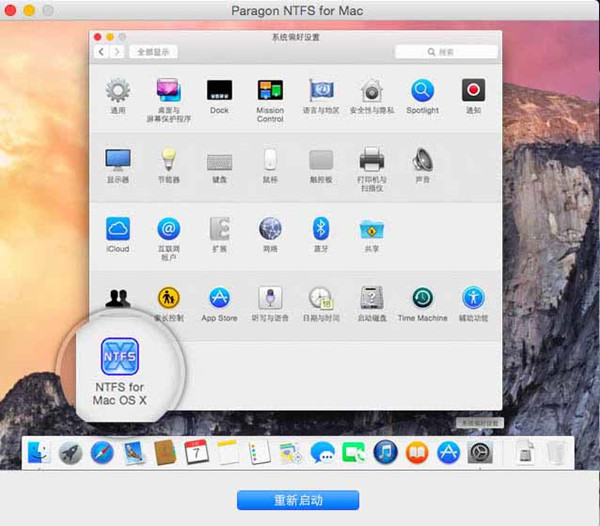Open Finder from the Dock

point(39,453)
